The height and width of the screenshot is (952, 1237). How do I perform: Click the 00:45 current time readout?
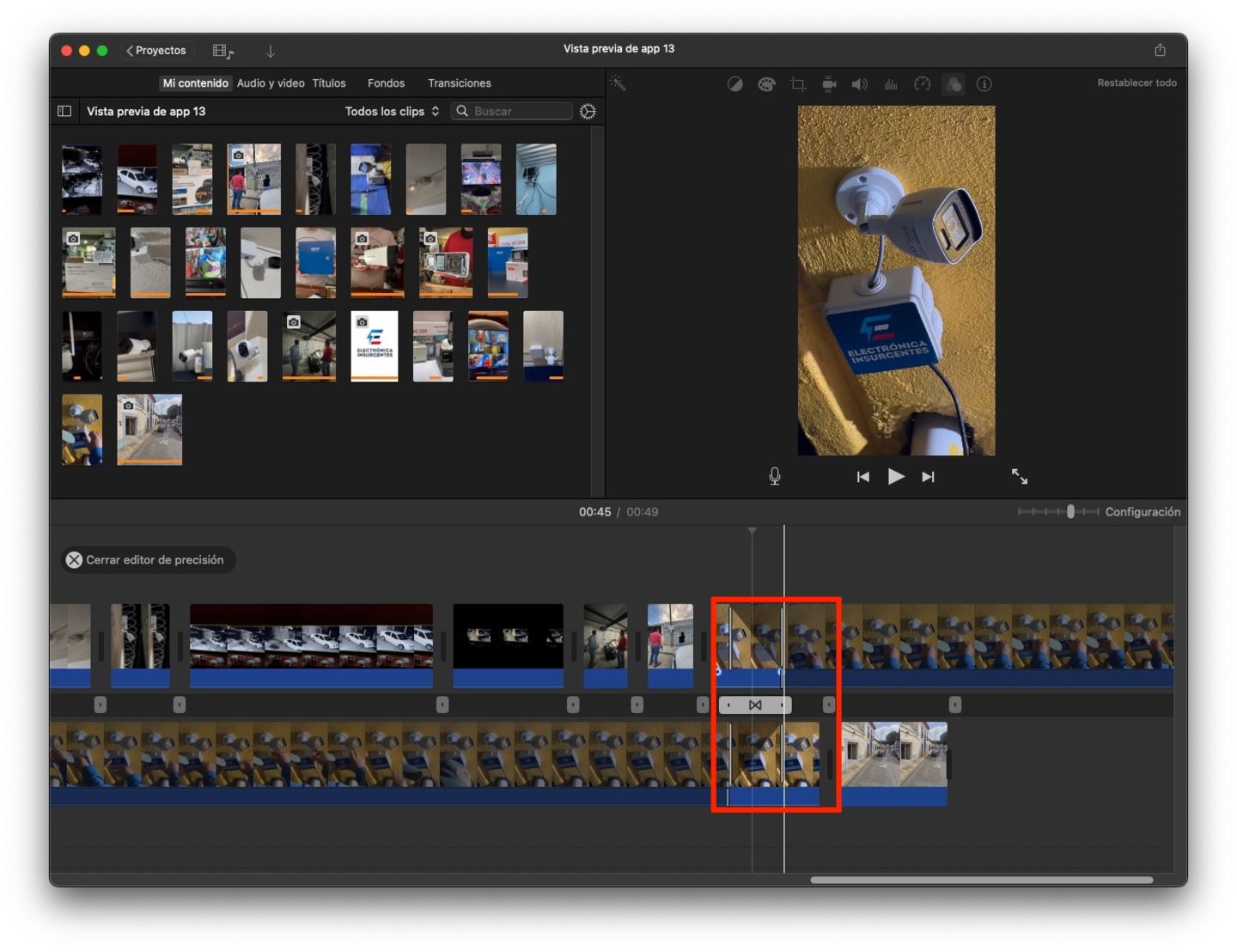tap(595, 511)
